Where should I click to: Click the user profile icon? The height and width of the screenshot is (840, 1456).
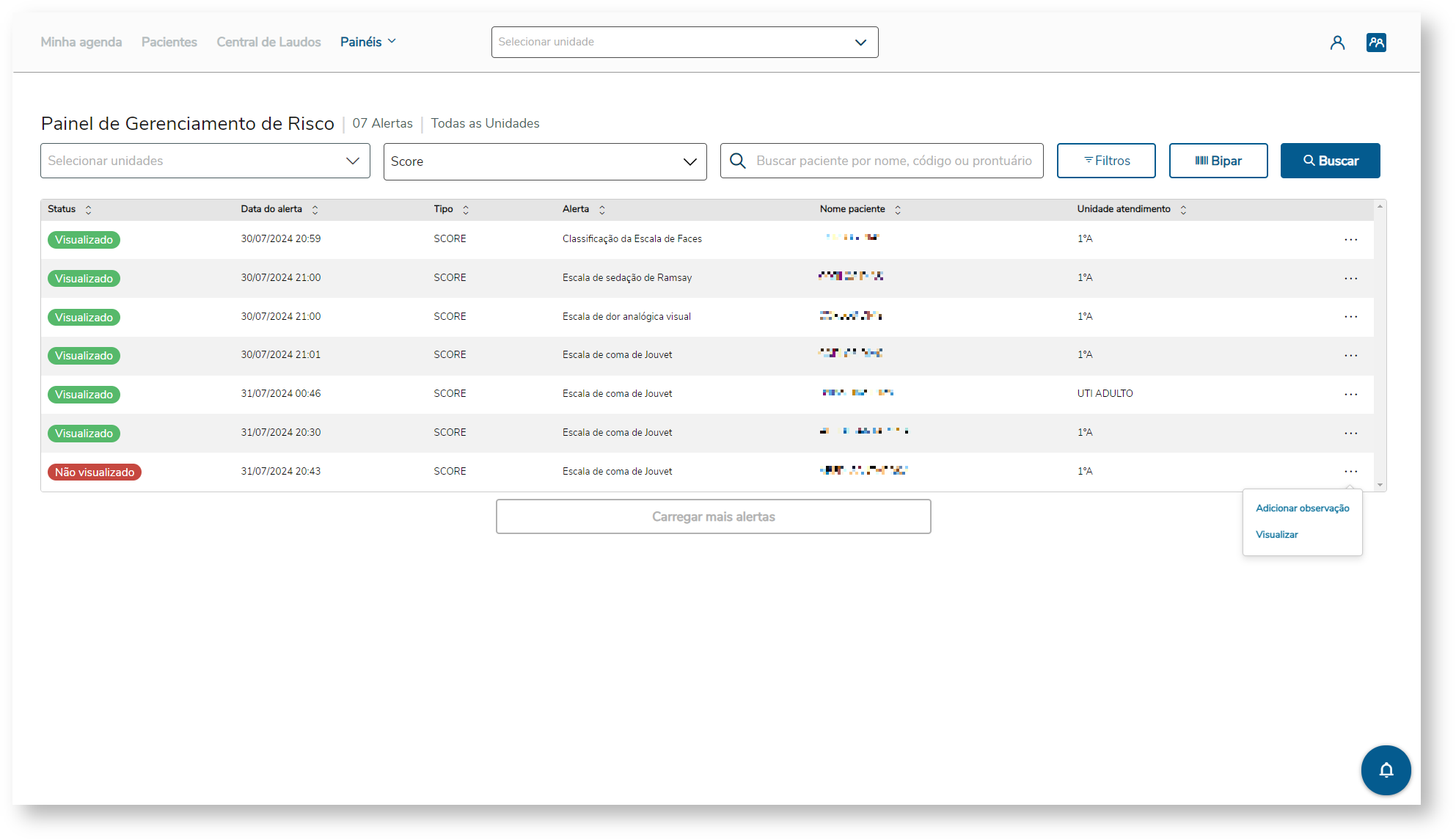tap(1337, 43)
